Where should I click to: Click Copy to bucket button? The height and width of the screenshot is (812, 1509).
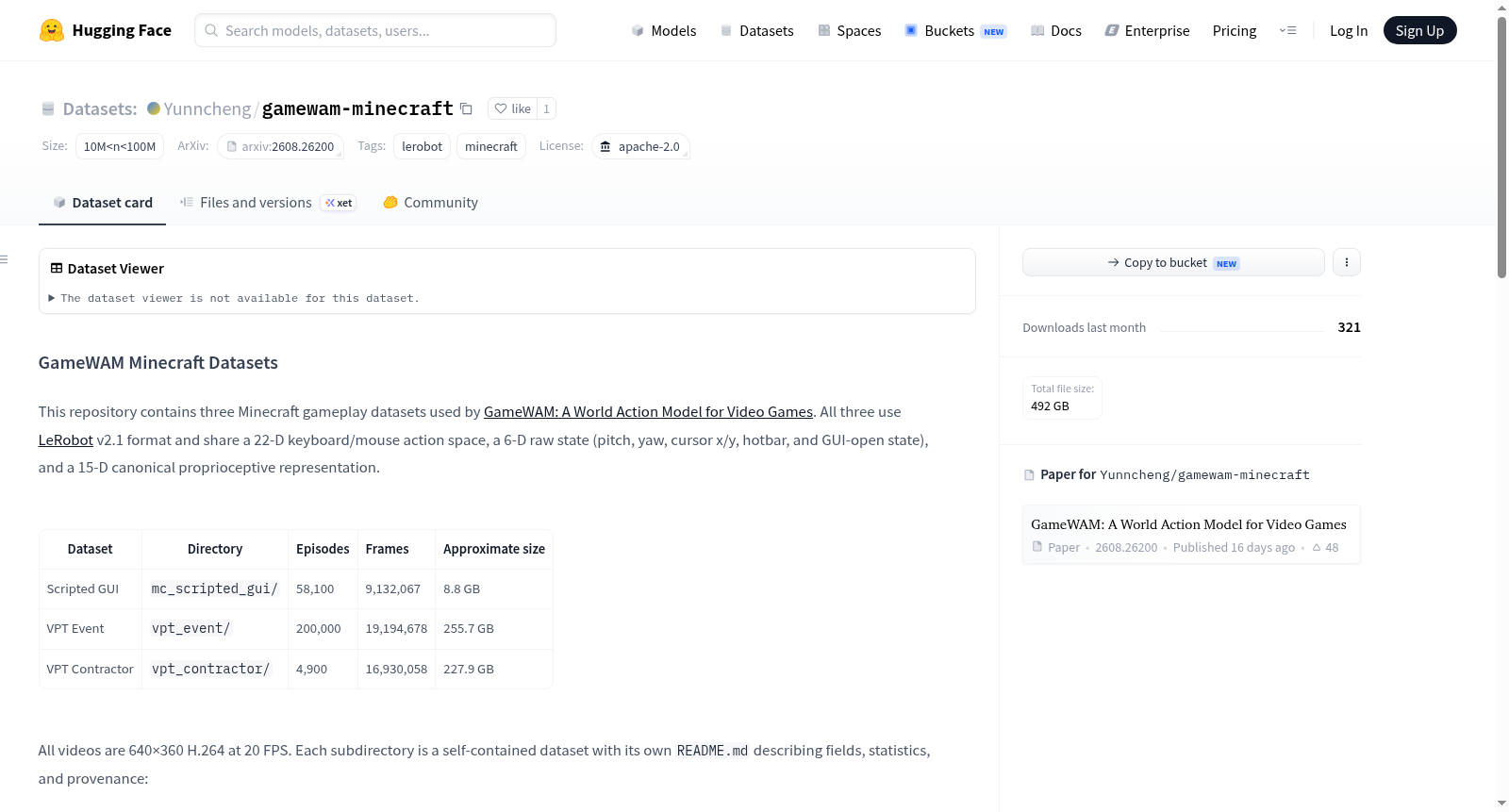[1173, 262]
